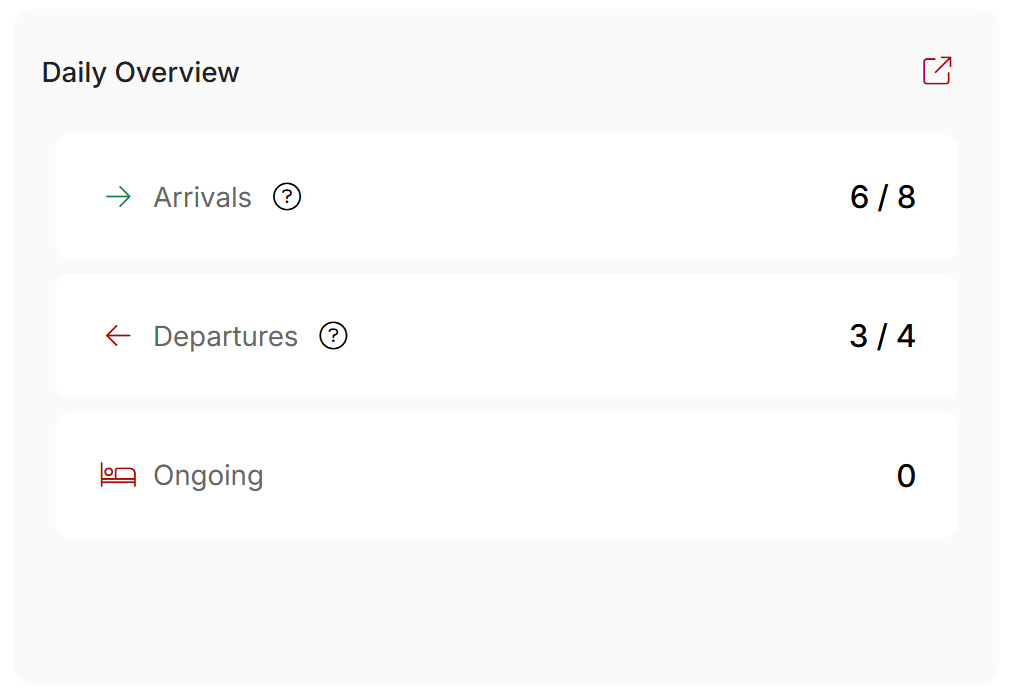Select the Departures label
1023x695 pixels.
point(226,337)
